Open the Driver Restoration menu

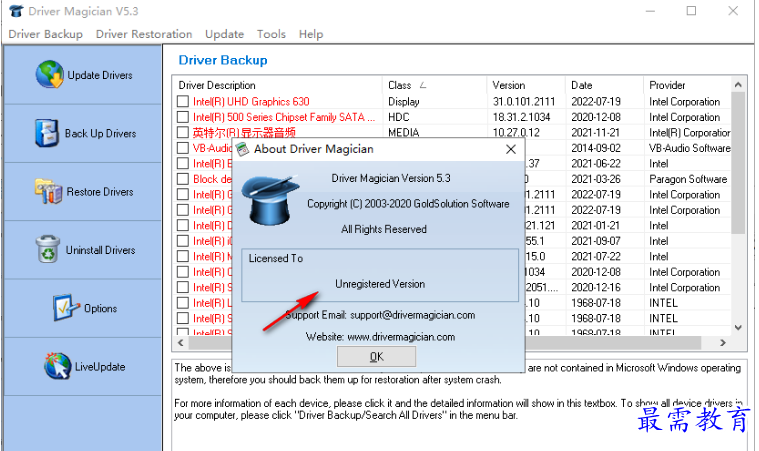click(x=144, y=34)
